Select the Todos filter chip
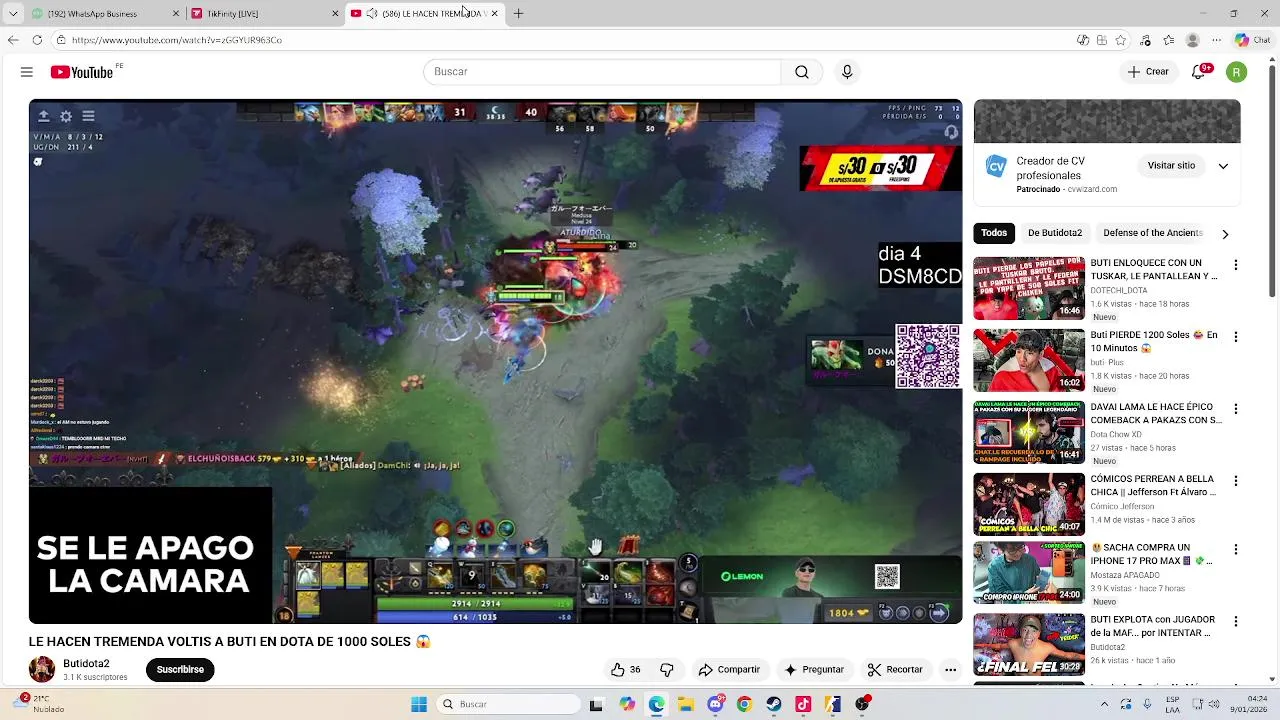Image resolution: width=1280 pixels, height=720 pixels. pyautogui.click(x=994, y=233)
